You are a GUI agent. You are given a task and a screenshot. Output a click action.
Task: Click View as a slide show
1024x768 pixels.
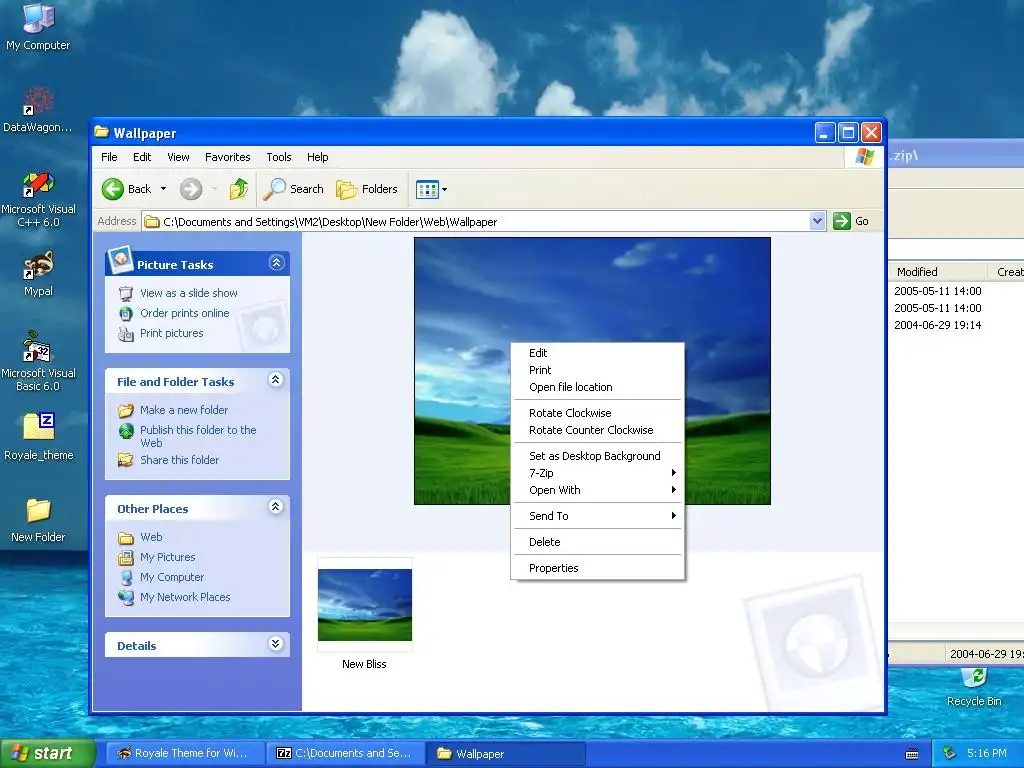tap(189, 293)
